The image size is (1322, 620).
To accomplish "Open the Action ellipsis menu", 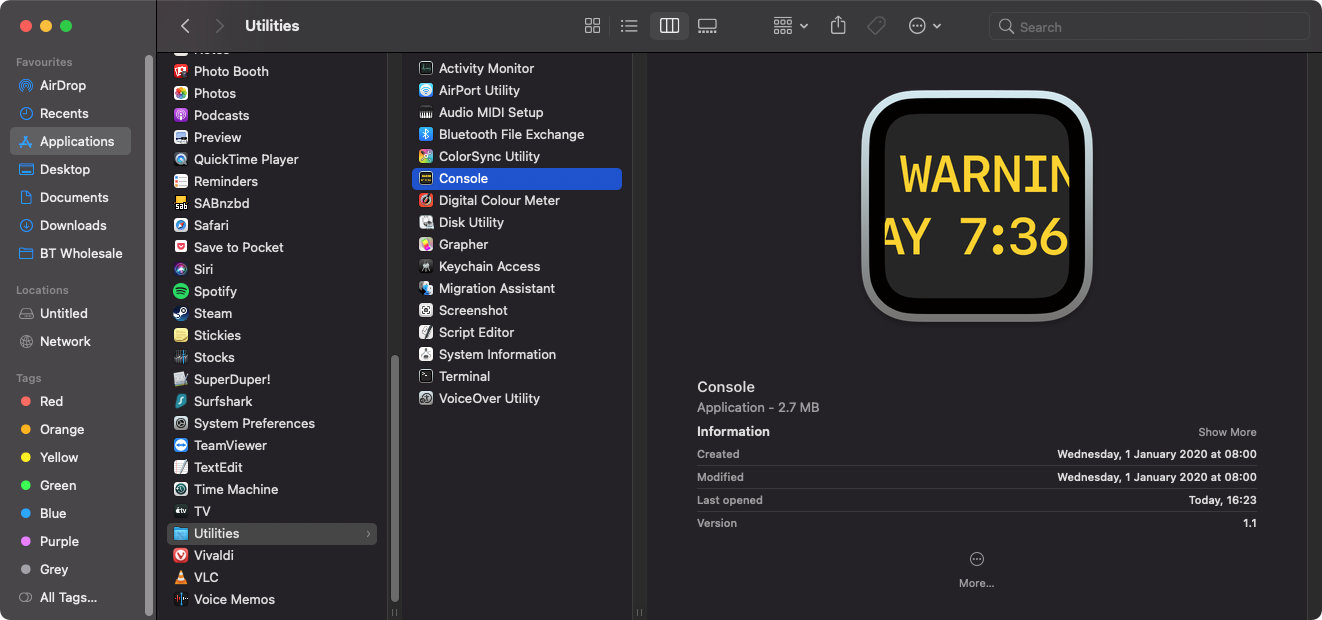I will [924, 26].
